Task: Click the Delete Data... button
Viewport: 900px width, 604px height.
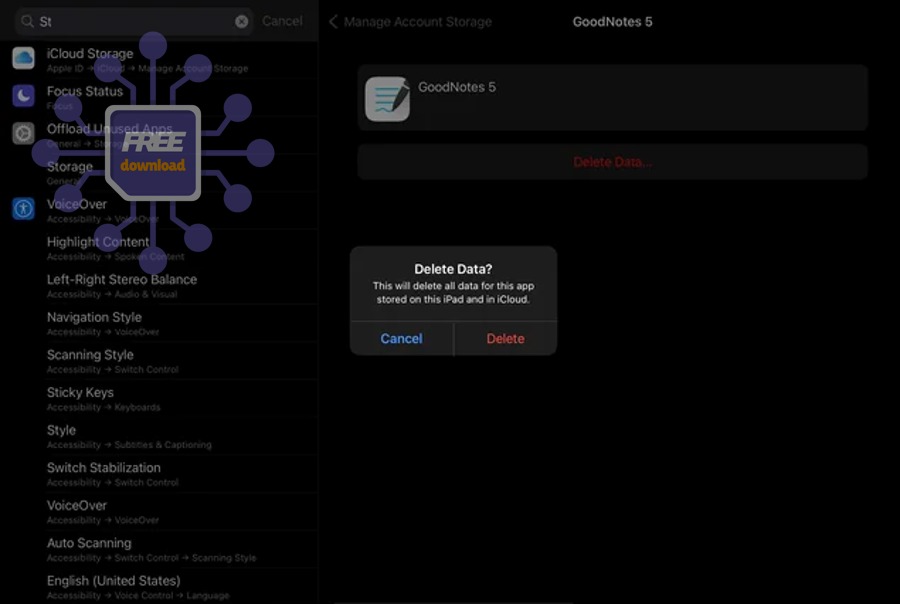Action: [612, 162]
